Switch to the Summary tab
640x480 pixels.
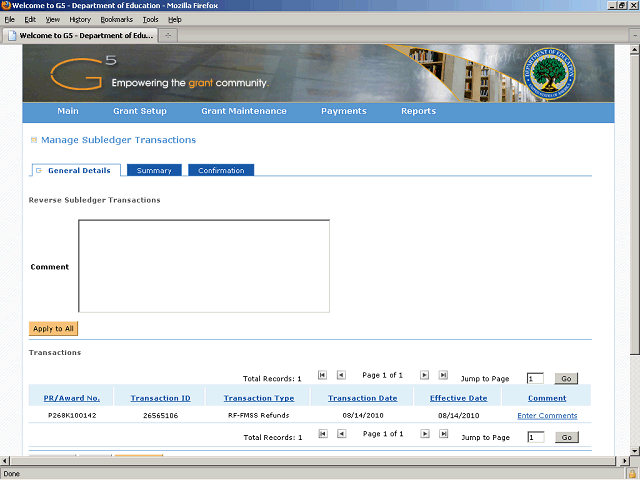154,170
